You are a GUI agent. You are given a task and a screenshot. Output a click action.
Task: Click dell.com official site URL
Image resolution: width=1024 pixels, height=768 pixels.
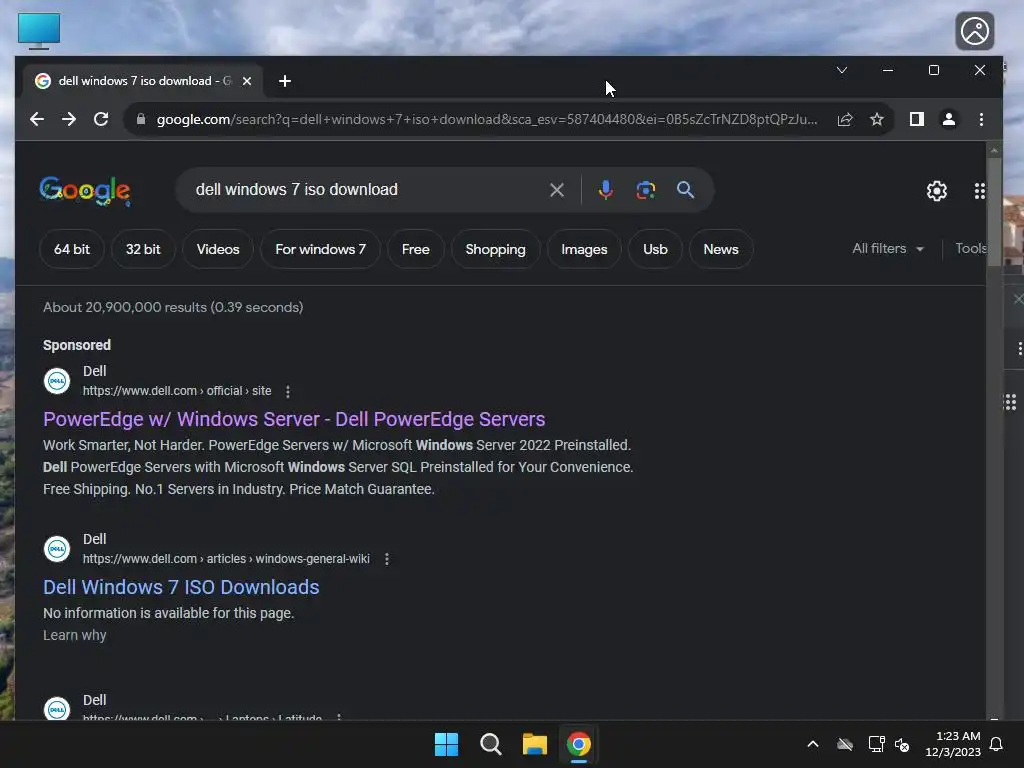click(177, 391)
